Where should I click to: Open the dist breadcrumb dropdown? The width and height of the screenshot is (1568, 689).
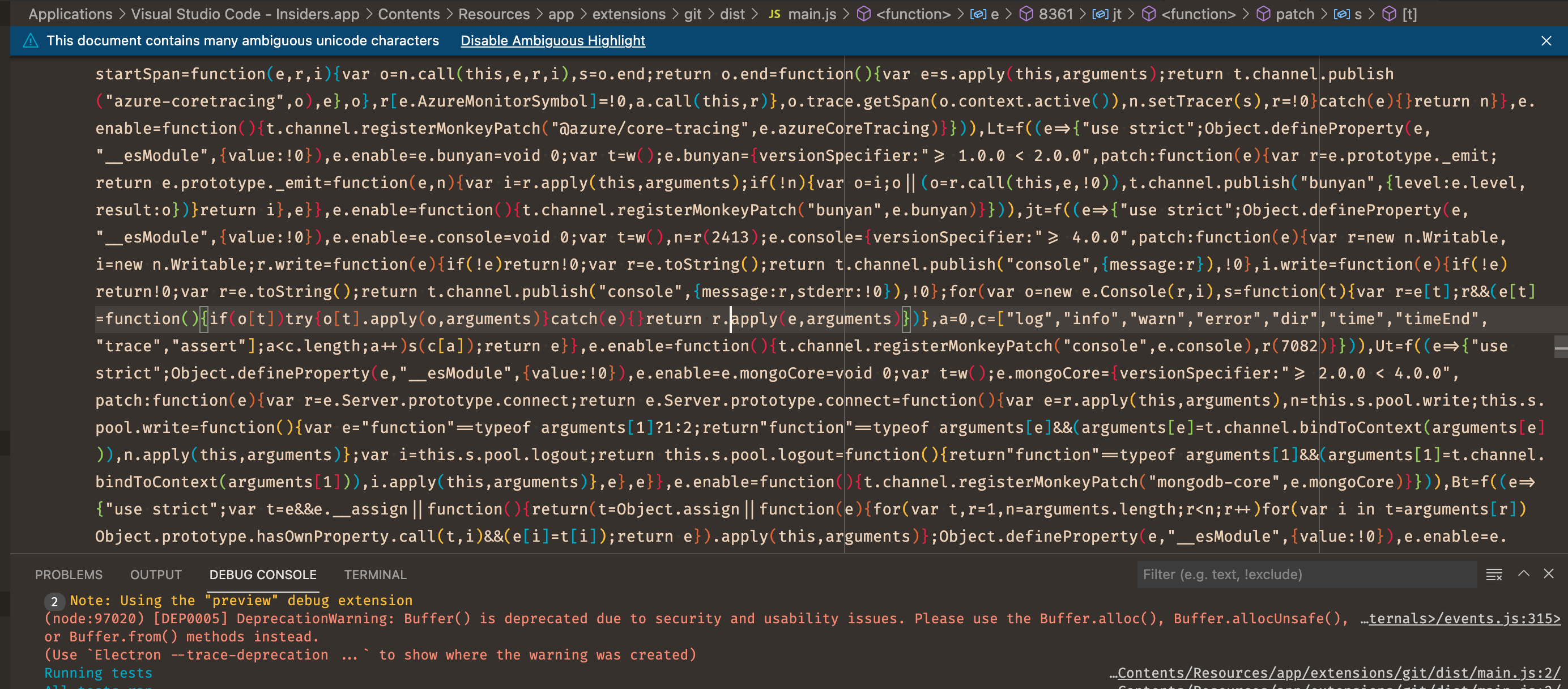[x=734, y=14]
